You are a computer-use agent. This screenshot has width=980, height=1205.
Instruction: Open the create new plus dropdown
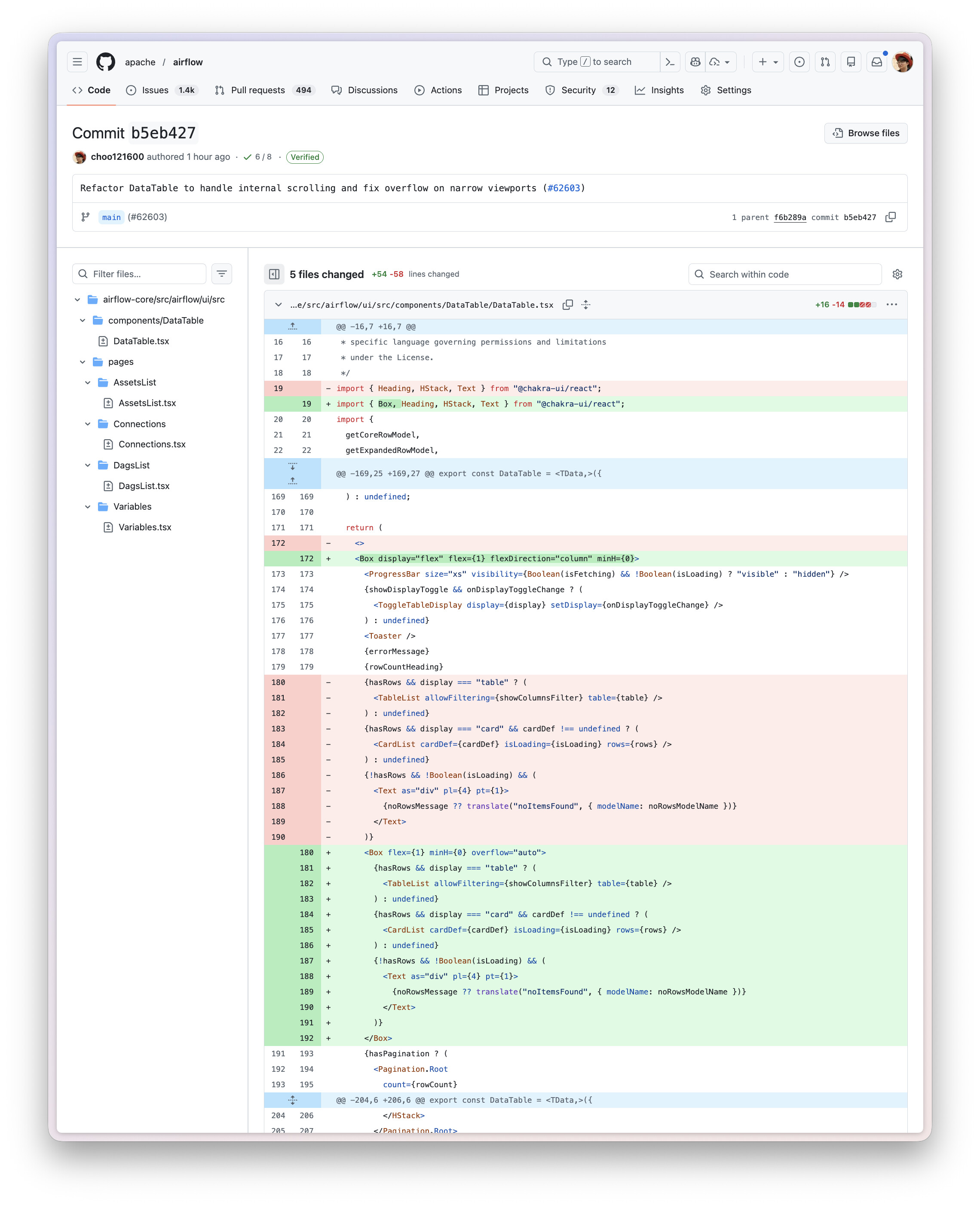pyautogui.click(x=768, y=62)
